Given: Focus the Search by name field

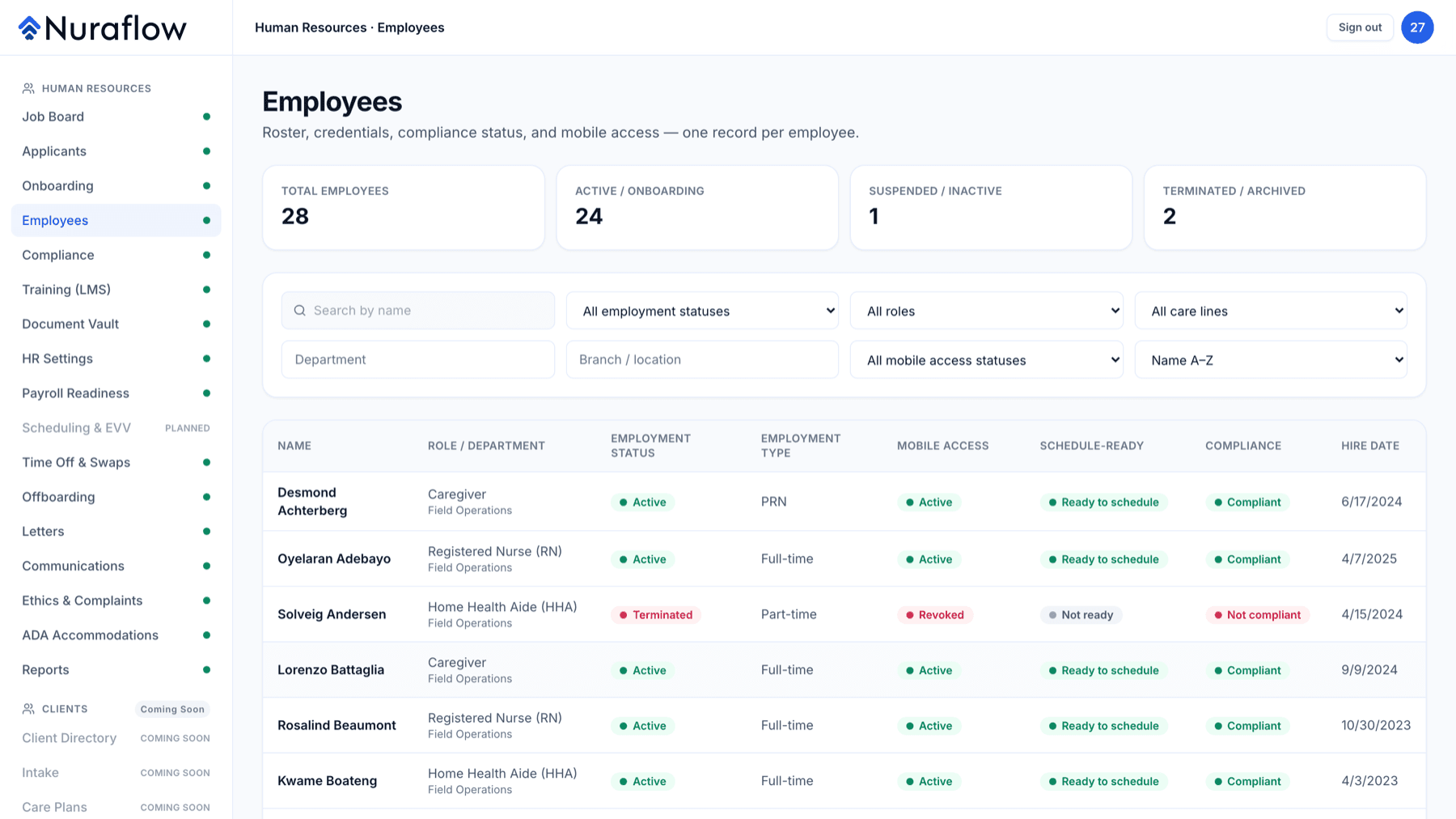Looking at the screenshot, I should 418,311.
